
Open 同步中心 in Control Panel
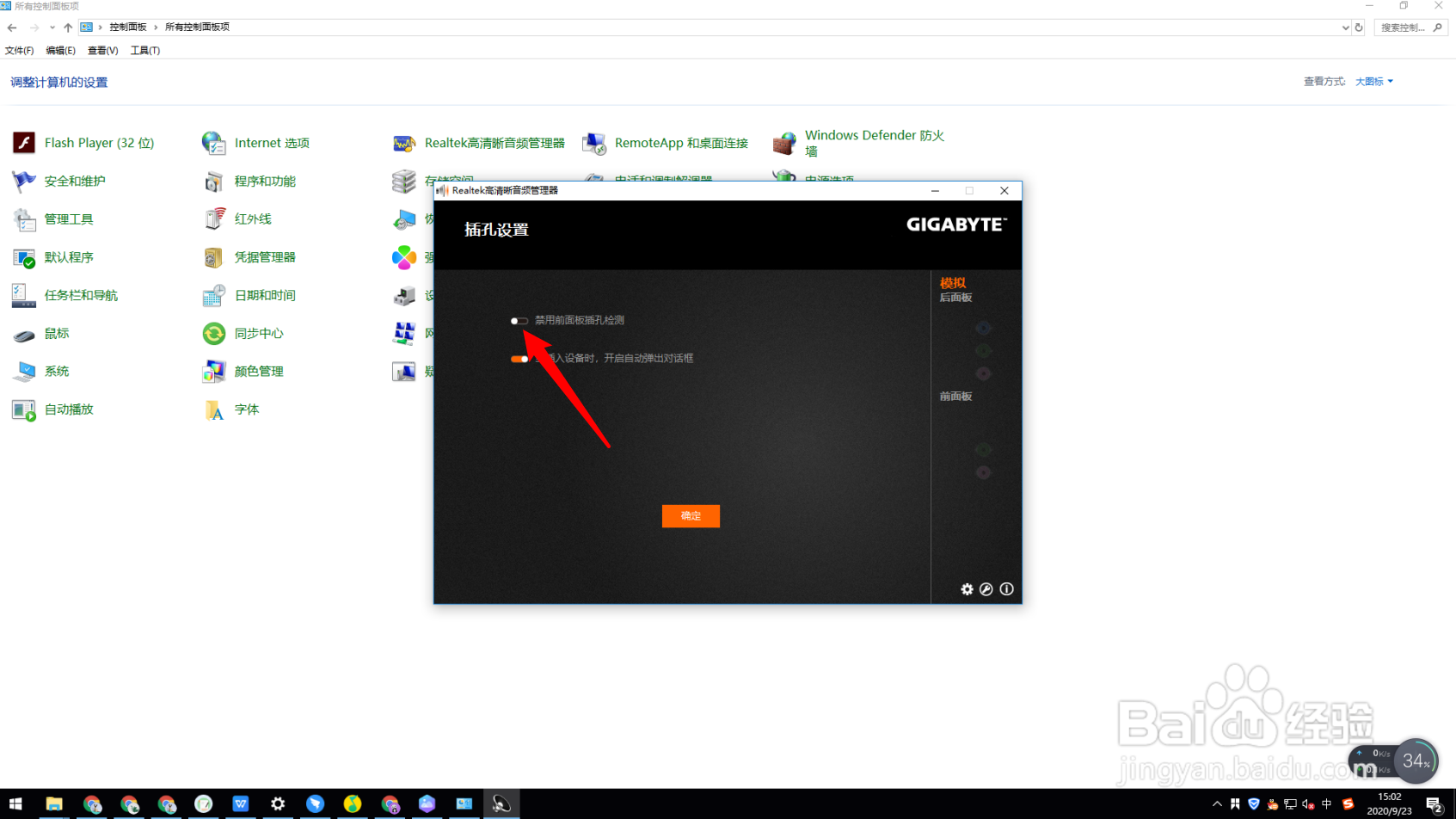243,333
